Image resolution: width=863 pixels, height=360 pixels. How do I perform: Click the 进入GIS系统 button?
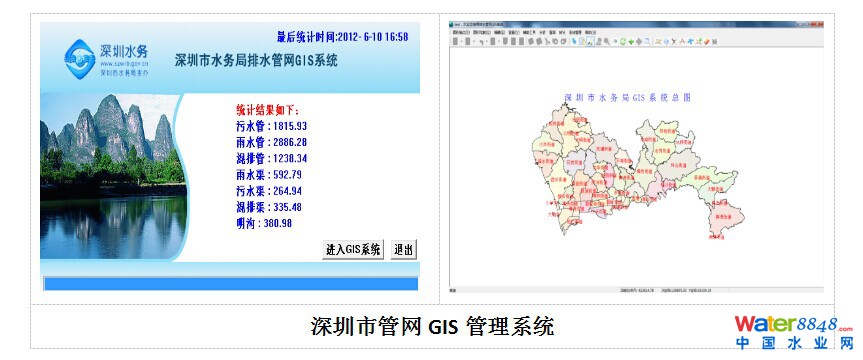coord(353,249)
